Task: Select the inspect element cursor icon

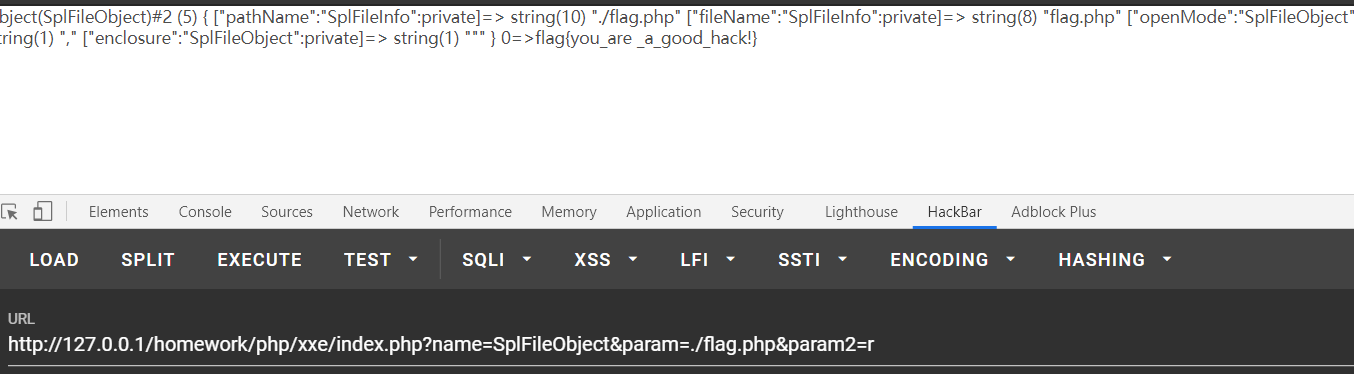Action: tap(9, 211)
